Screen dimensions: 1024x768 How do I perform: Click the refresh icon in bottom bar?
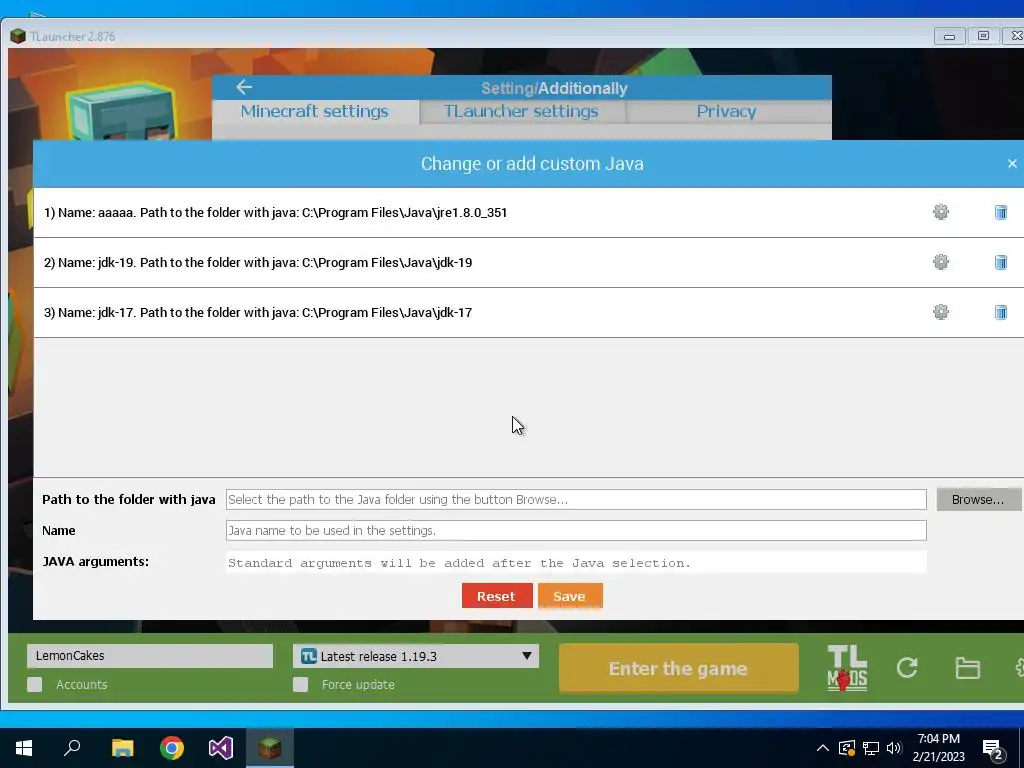[x=907, y=667]
